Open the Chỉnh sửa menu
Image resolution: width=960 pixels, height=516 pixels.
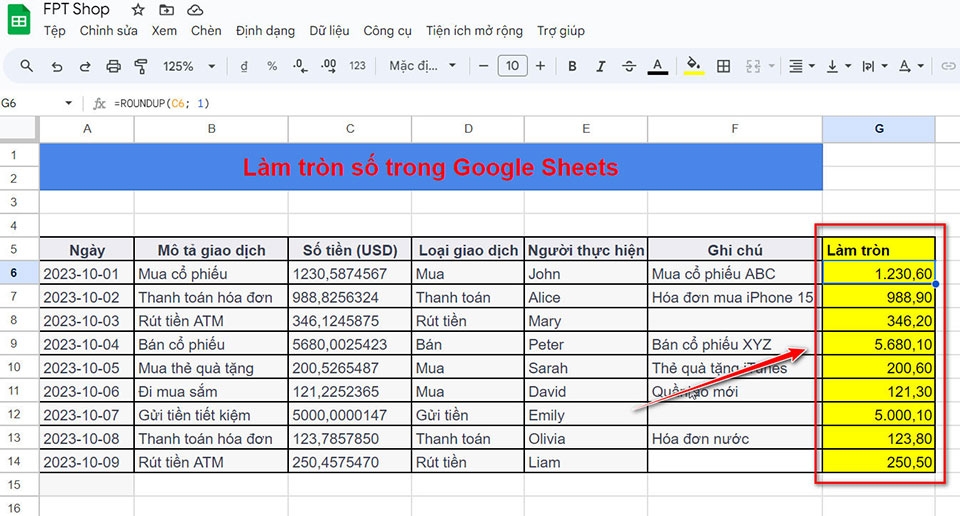tap(108, 31)
